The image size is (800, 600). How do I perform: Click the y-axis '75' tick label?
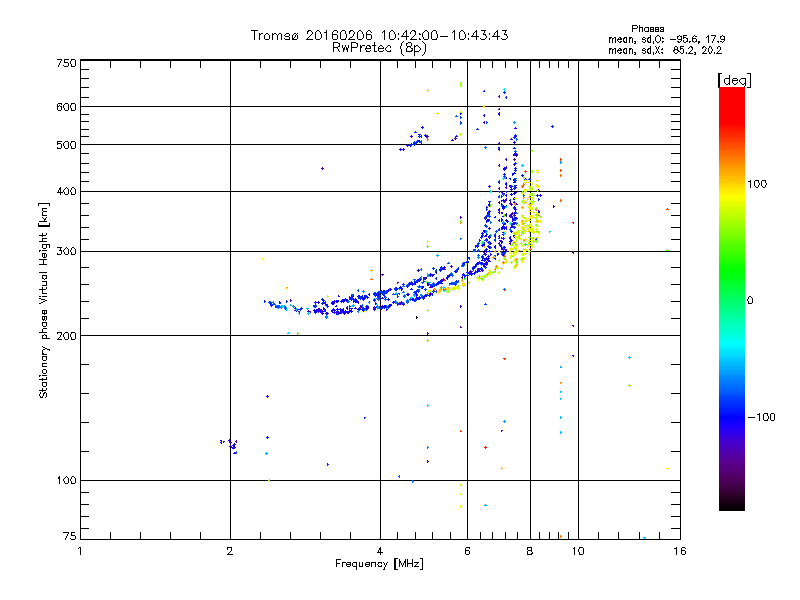(x=69, y=536)
